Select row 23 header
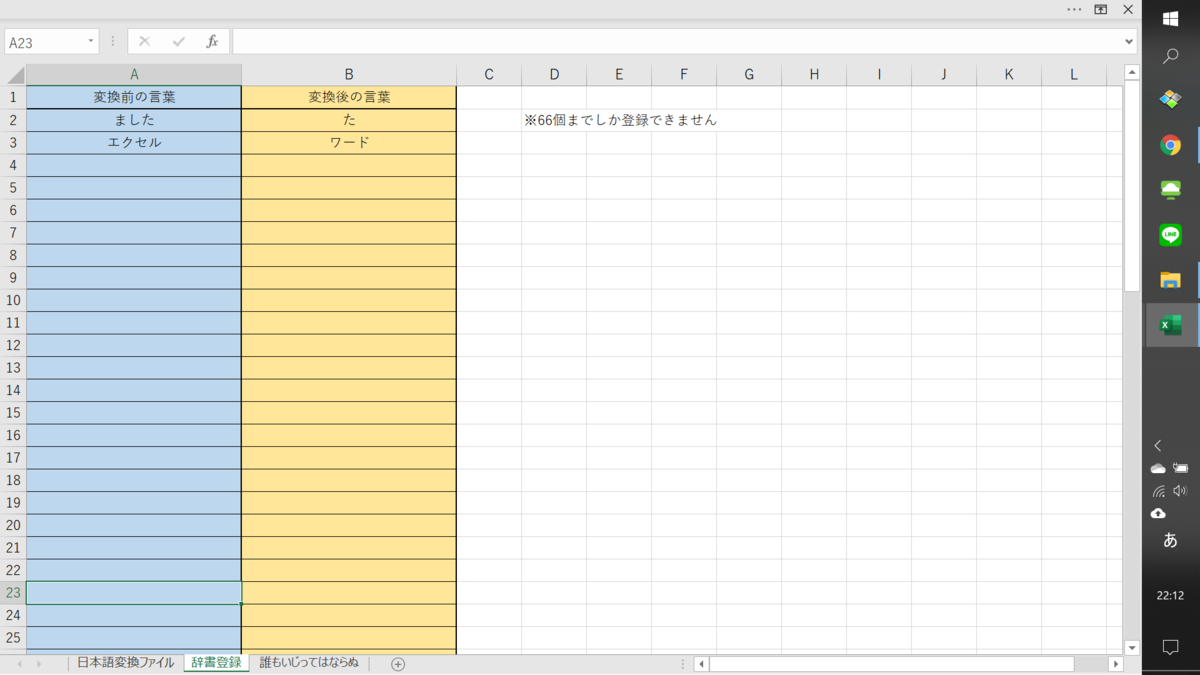 pos(14,593)
